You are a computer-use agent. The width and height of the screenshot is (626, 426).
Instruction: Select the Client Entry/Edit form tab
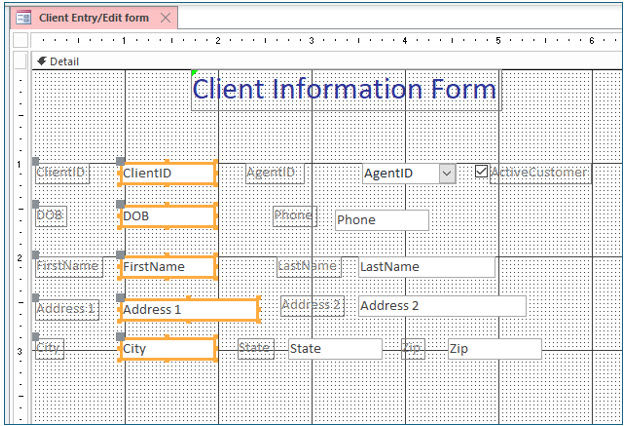pyautogui.click(x=94, y=18)
